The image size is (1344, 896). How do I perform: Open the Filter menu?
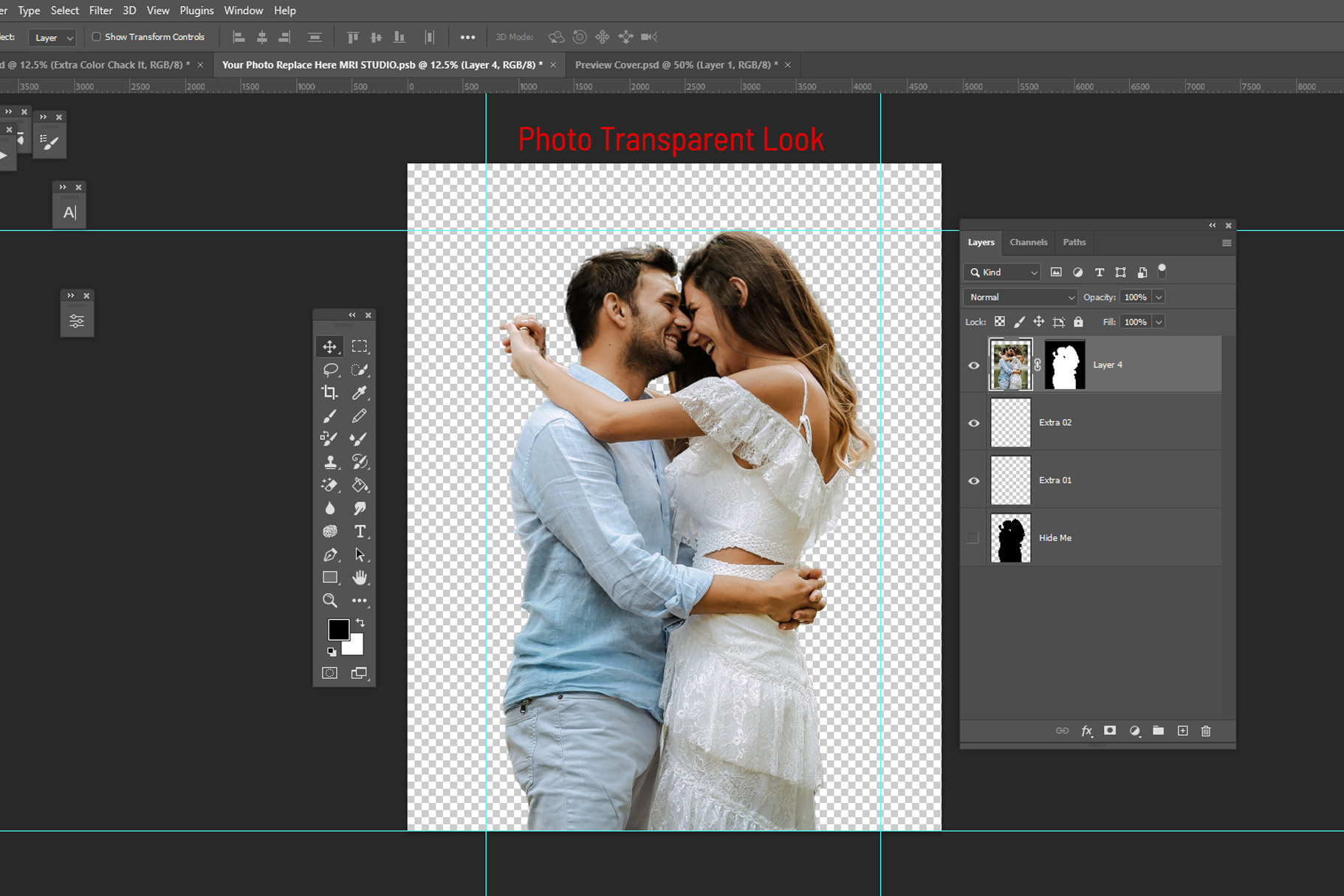(x=100, y=10)
